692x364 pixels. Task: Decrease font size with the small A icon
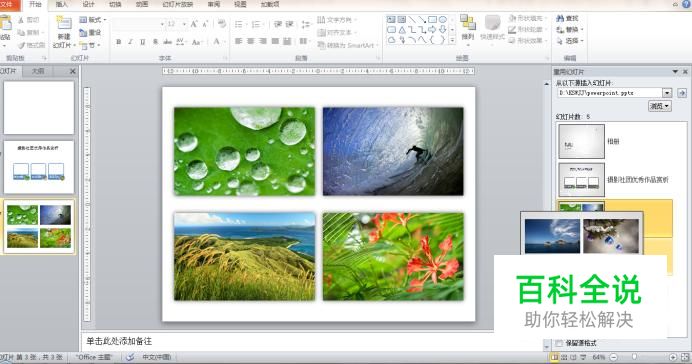tap(205, 24)
